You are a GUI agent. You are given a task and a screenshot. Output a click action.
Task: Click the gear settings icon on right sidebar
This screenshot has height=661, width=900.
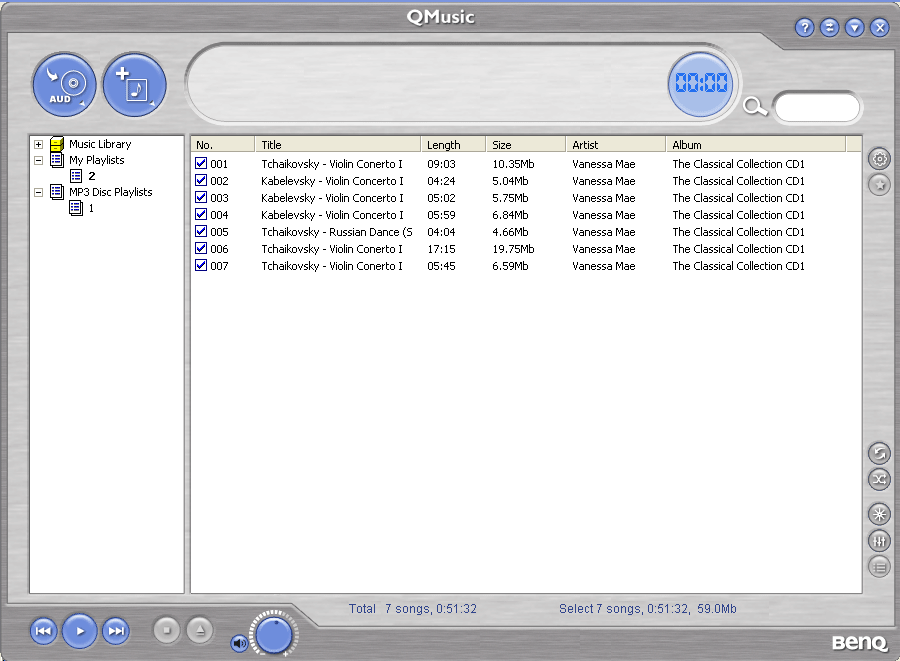[x=879, y=158]
